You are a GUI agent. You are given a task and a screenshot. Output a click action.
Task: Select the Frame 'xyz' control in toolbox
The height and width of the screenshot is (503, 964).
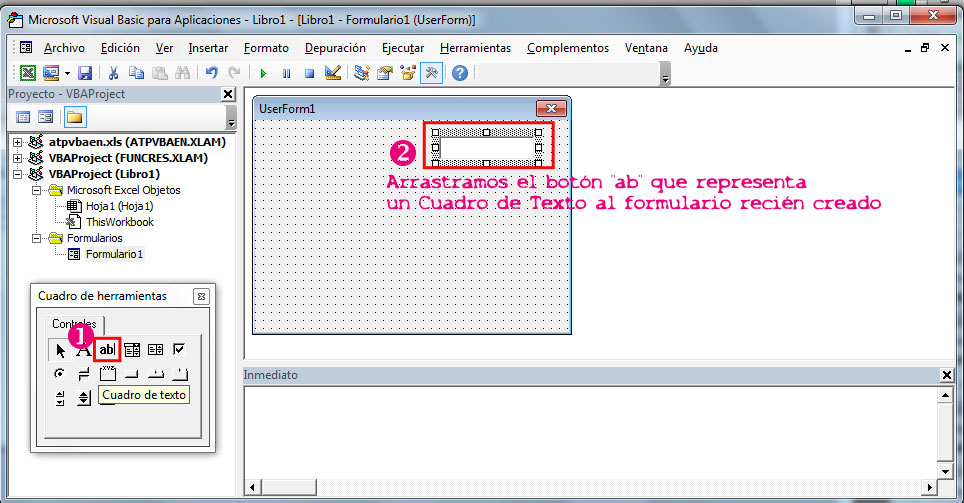click(x=108, y=373)
